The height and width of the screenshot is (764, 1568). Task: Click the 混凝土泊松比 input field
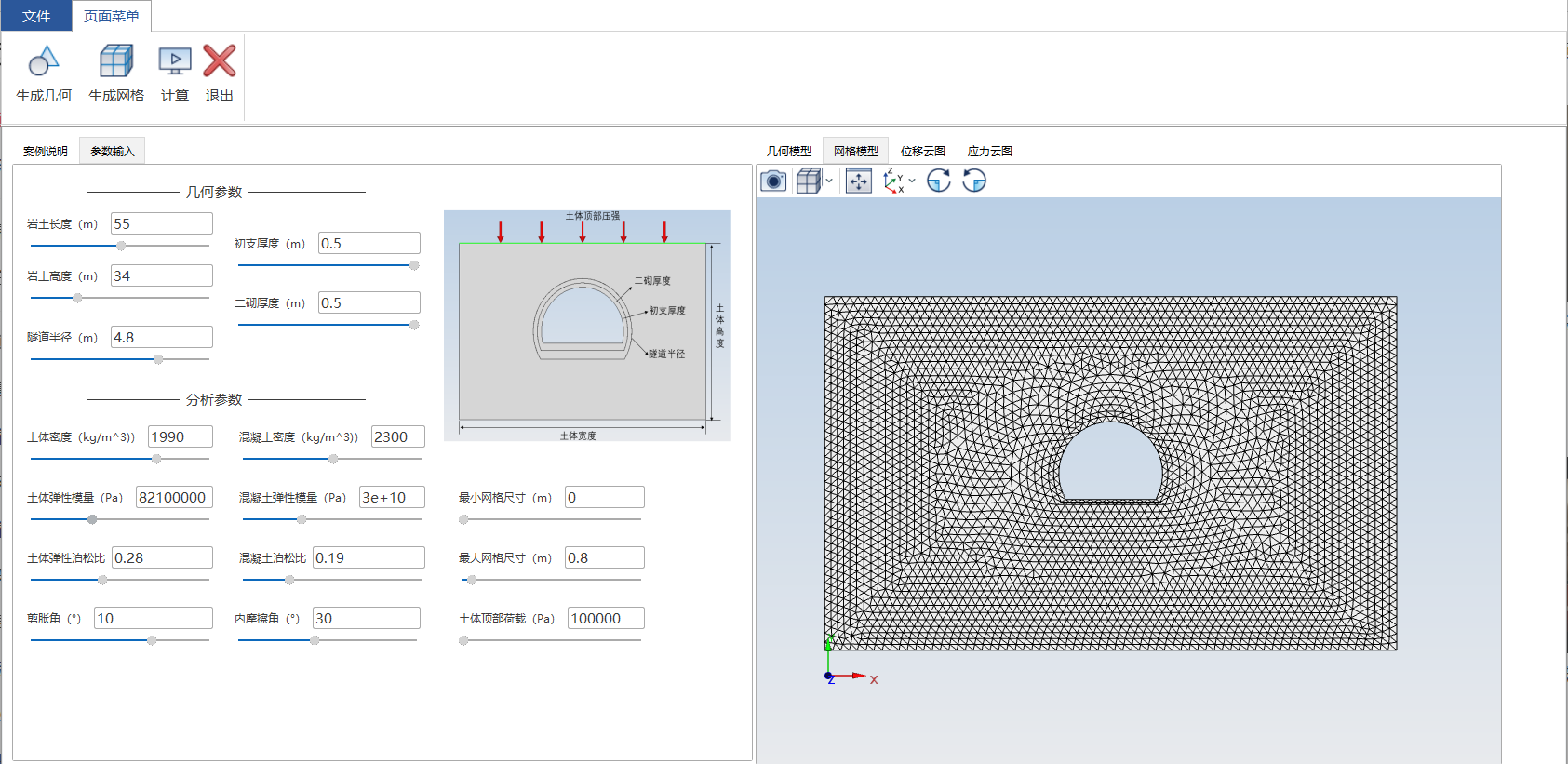pos(369,557)
